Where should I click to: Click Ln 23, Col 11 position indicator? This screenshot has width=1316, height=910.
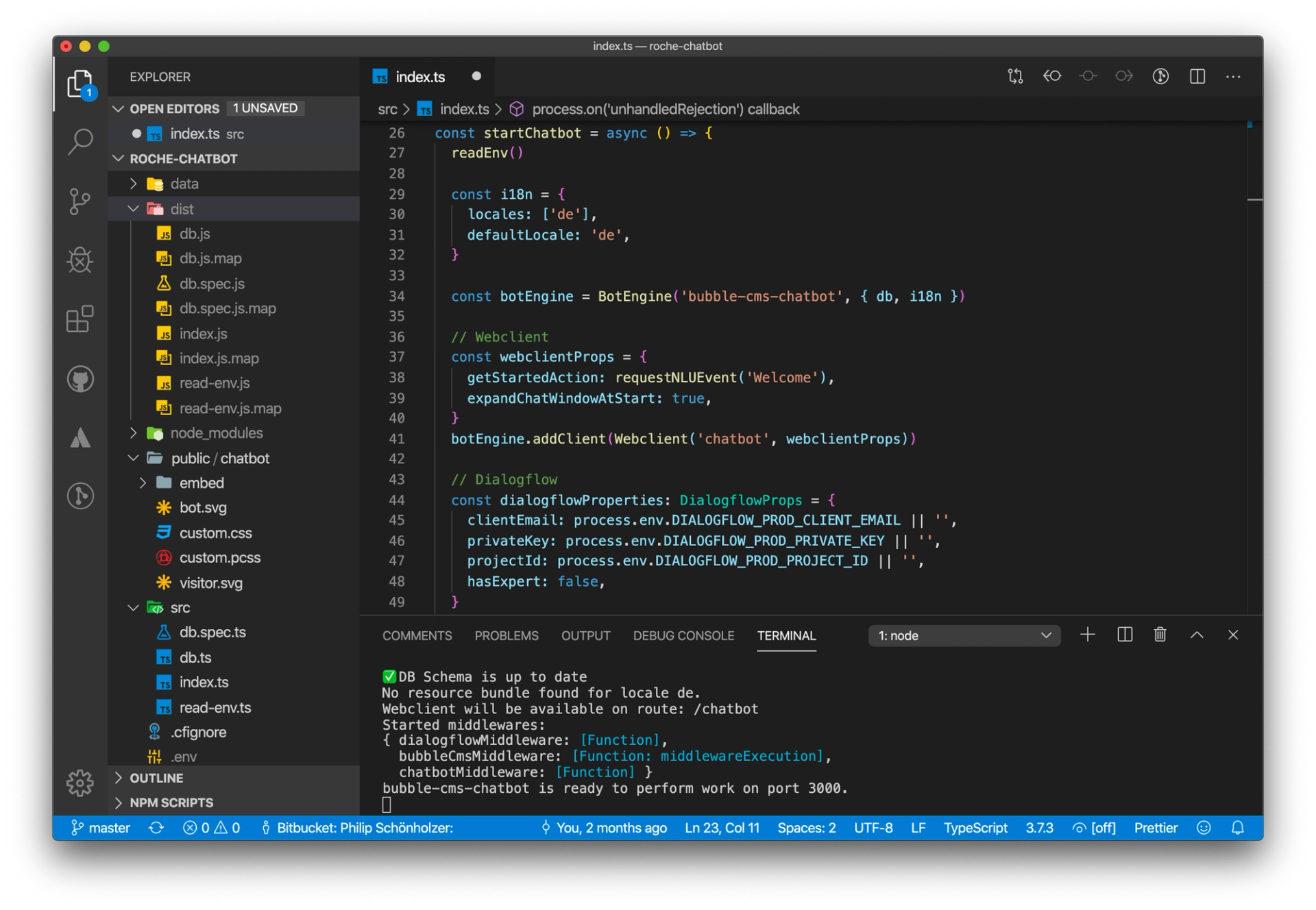[722, 828]
